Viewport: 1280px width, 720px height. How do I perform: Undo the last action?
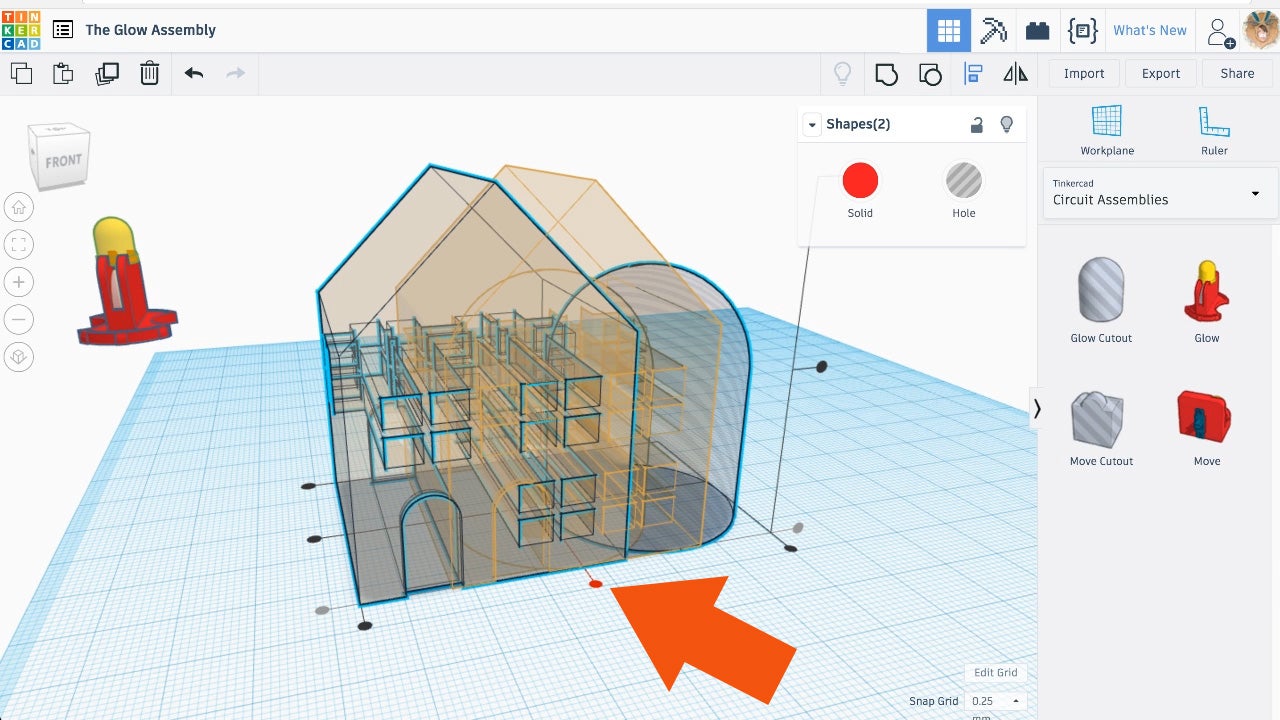pyautogui.click(x=194, y=73)
